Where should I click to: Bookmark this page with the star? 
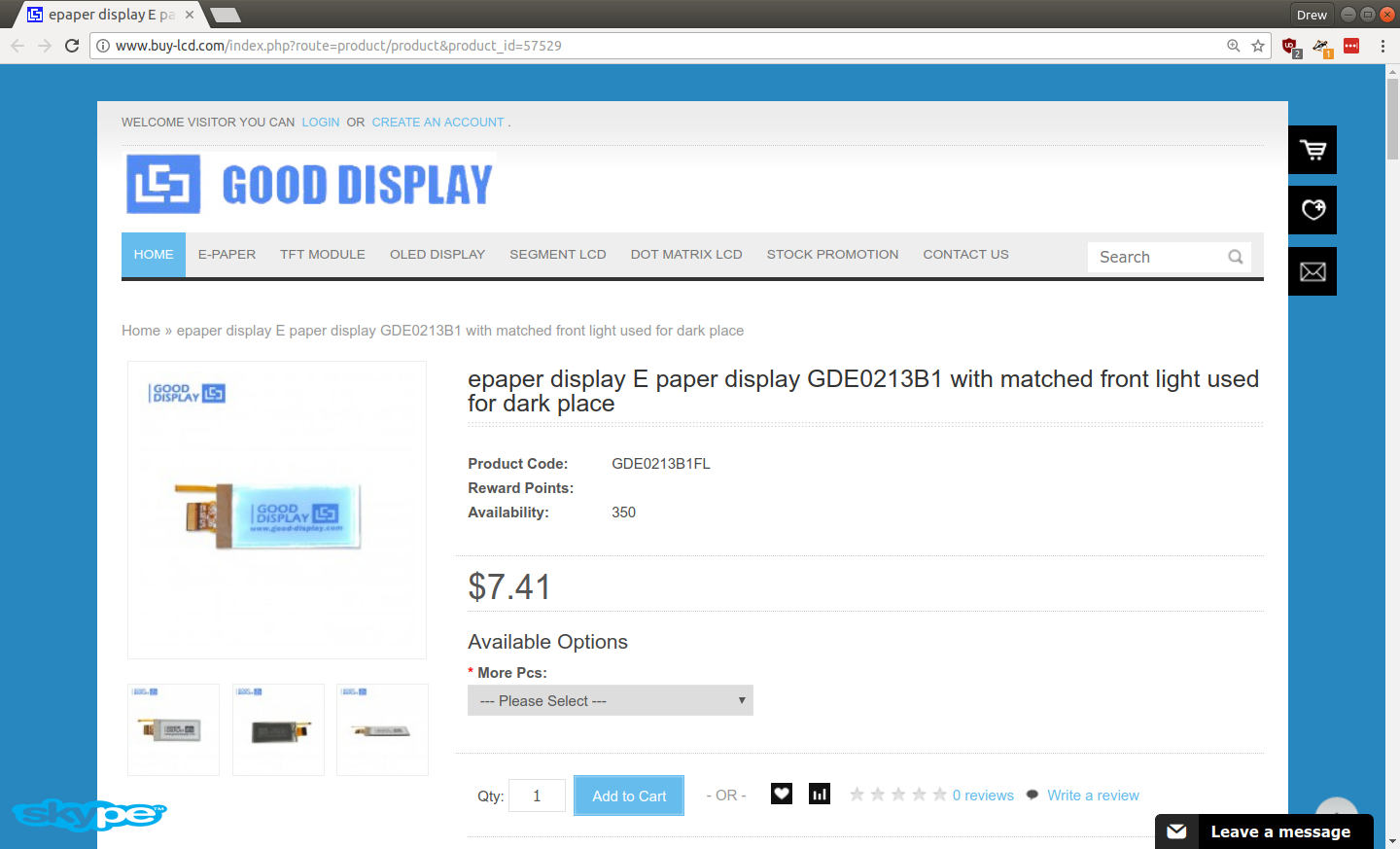coord(1258,46)
